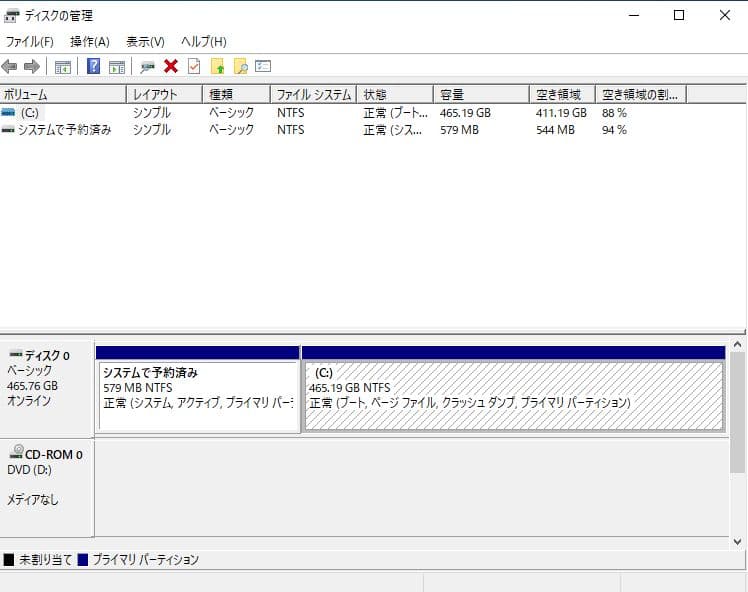Viewport: 748px width, 592px height.
Task: Click scroll-down arrow in disk pane
Action: point(738,542)
